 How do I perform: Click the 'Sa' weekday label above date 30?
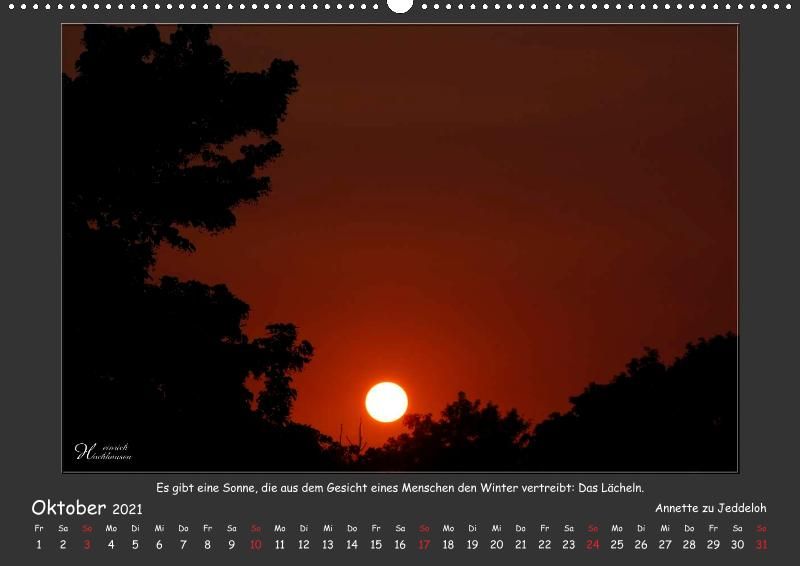point(737,528)
